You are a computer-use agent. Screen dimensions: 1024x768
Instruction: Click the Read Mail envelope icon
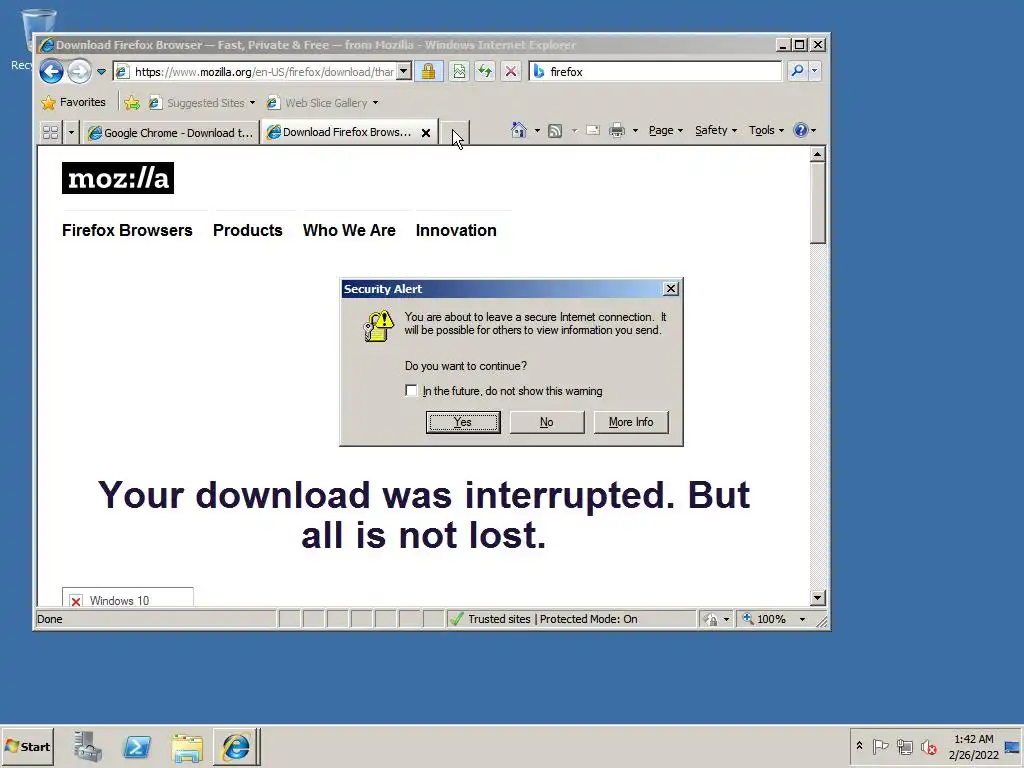592,130
